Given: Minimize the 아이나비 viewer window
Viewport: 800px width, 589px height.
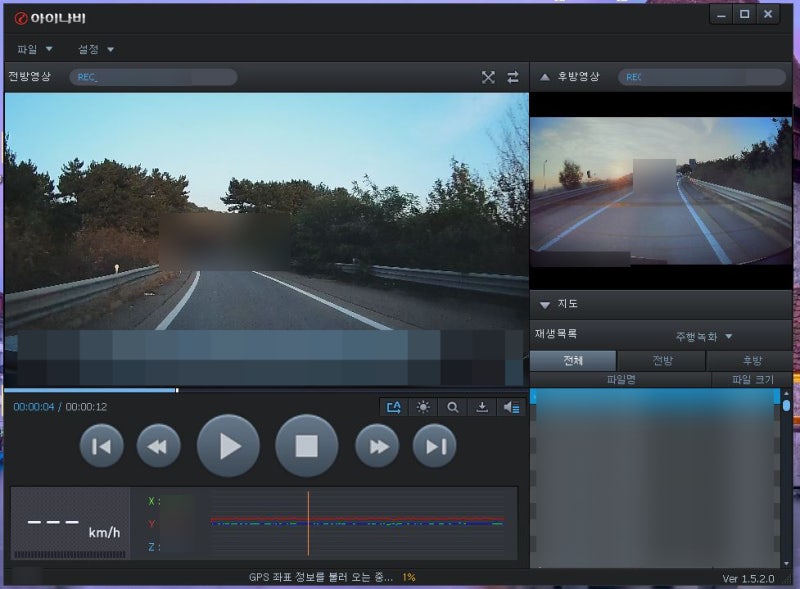Looking at the screenshot, I should (x=721, y=14).
